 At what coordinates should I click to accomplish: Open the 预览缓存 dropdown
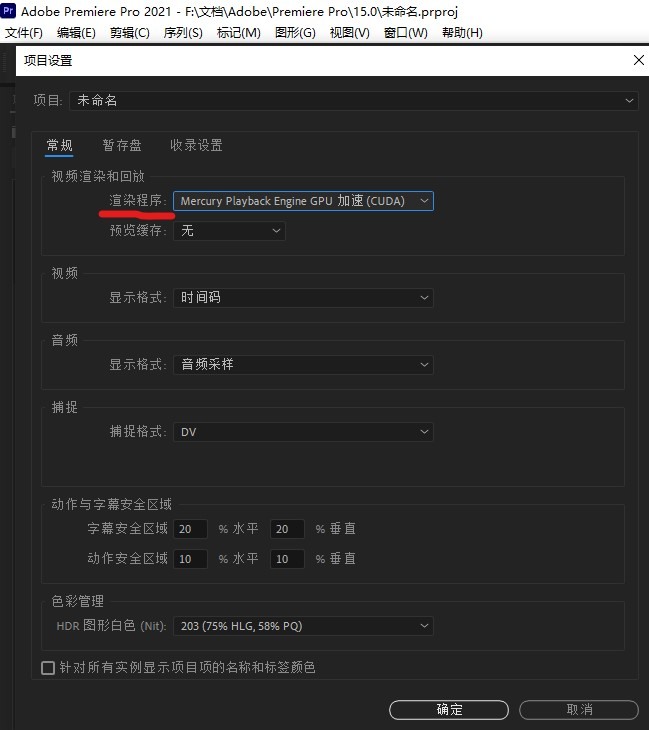(x=229, y=231)
